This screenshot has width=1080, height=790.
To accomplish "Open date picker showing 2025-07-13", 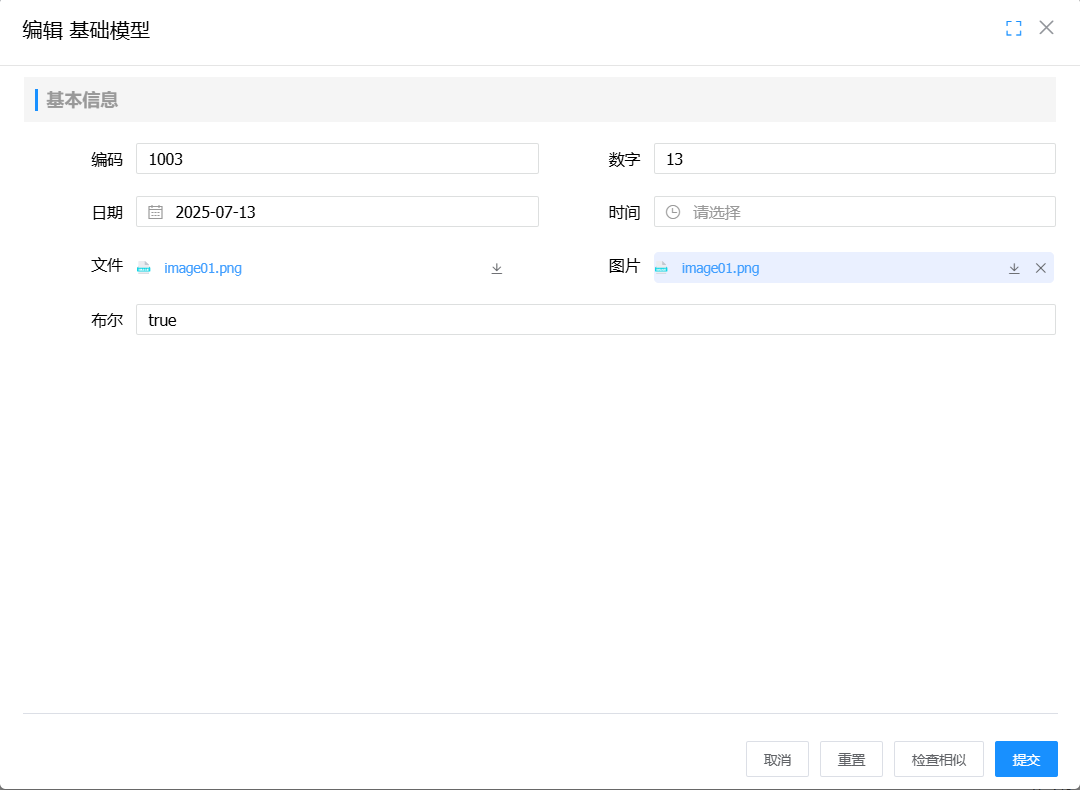I will coord(350,212).
